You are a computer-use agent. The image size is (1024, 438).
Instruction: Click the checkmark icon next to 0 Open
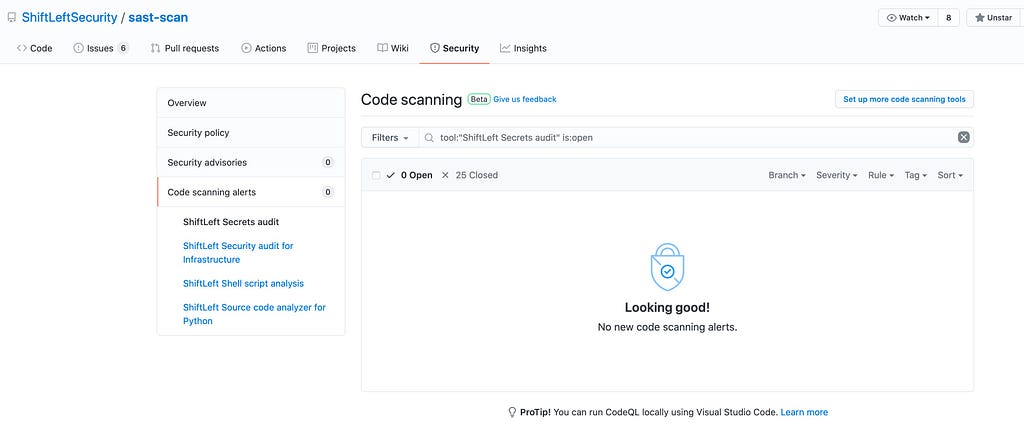(x=390, y=175)
